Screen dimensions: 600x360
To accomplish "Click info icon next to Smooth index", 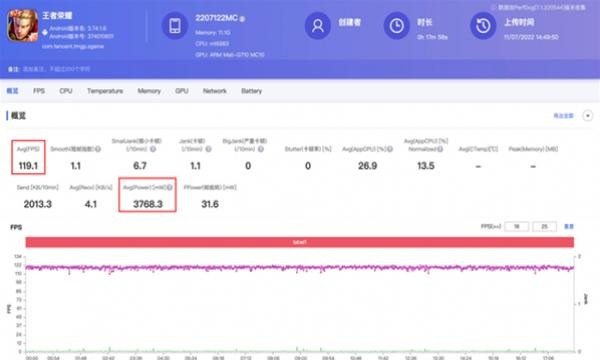I will click(98, 149).
